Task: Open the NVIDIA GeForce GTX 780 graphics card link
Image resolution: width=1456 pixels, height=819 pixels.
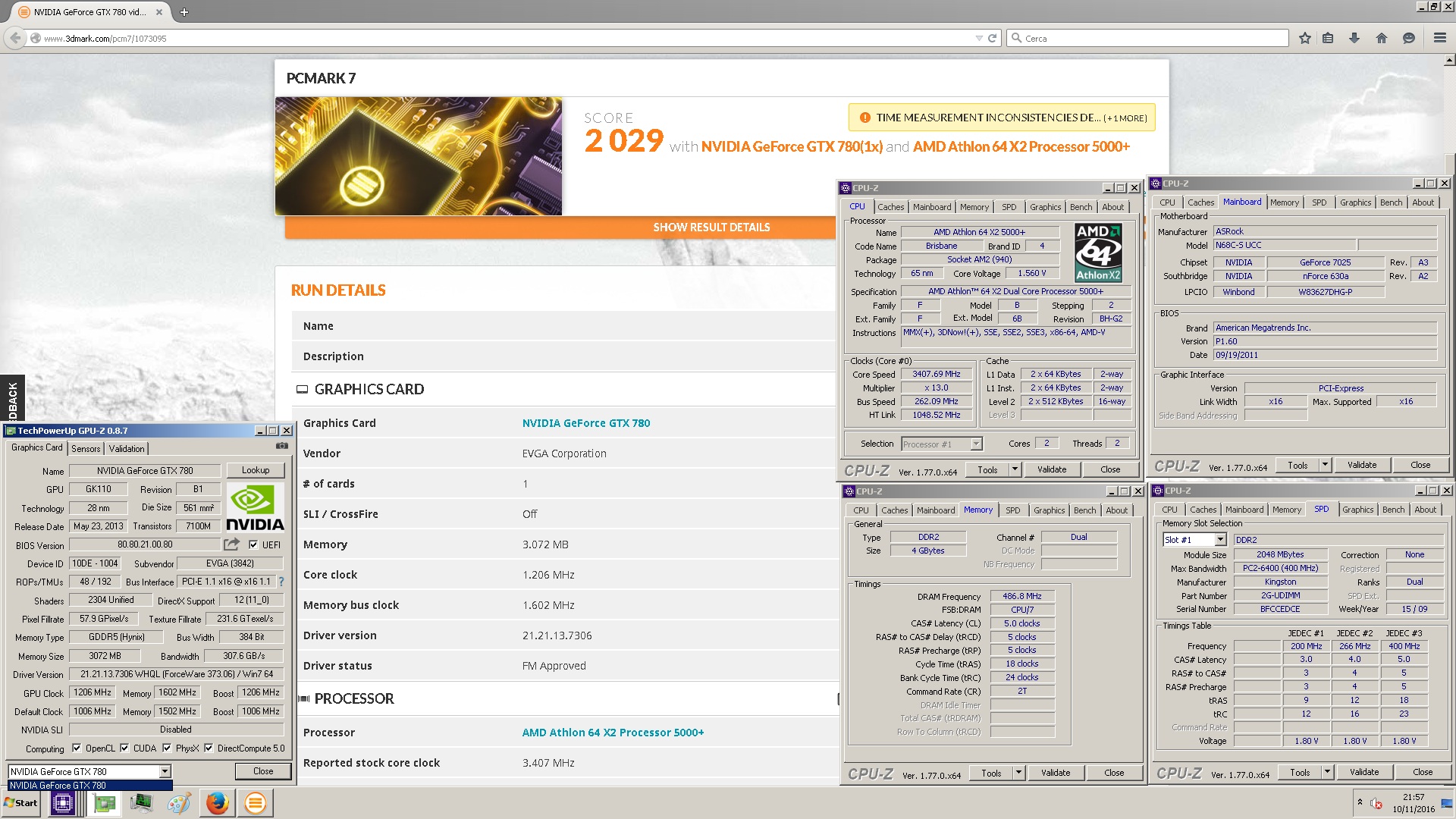Action: 586,423
